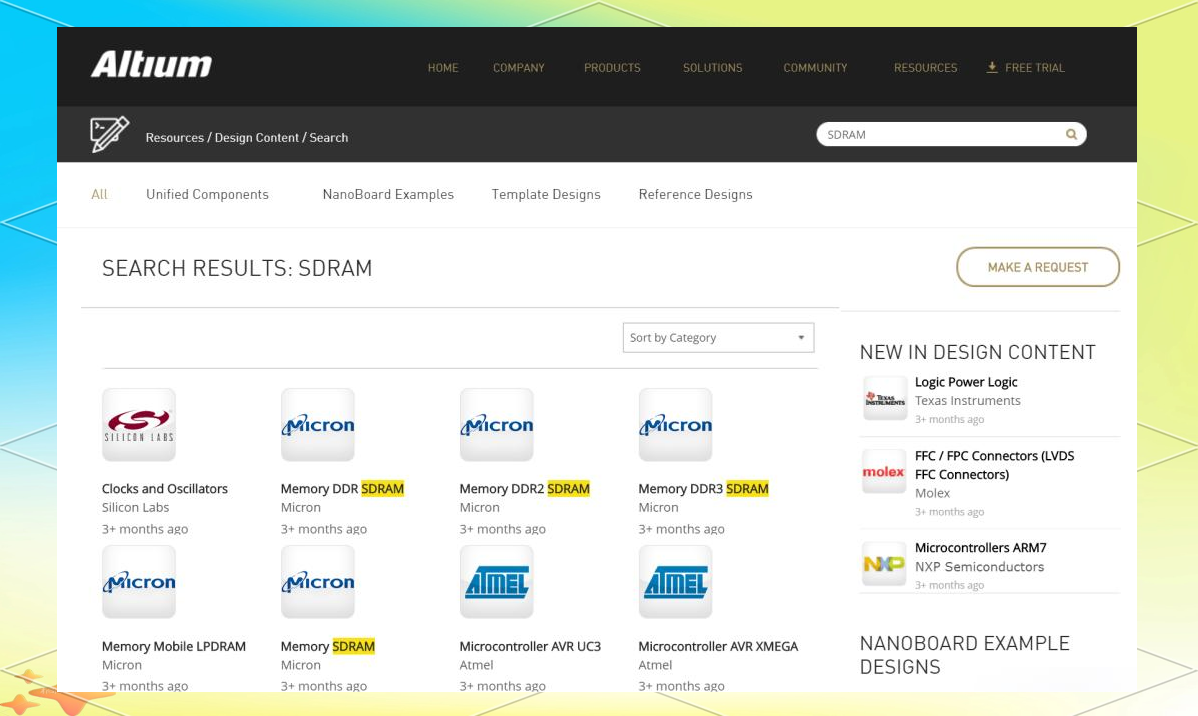Image resolution: width=1198 pixels, height=716 pixels.
Task: Click the Free Trial download icon
Action: [992, 67]
